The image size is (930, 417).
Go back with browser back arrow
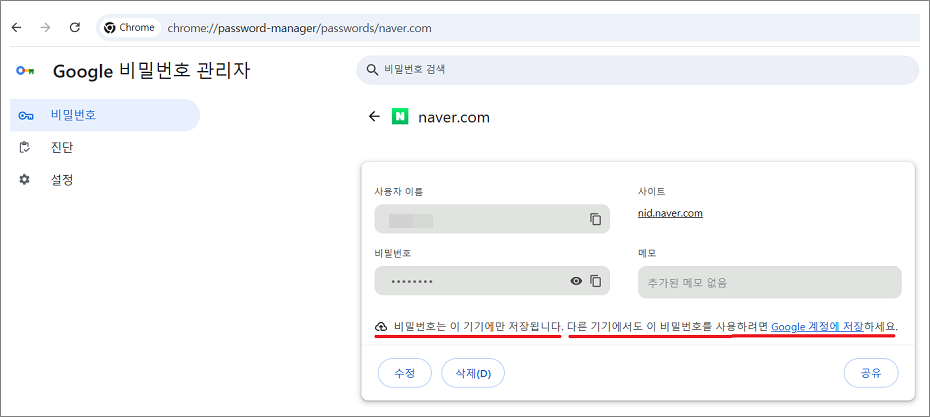(17, 27)
